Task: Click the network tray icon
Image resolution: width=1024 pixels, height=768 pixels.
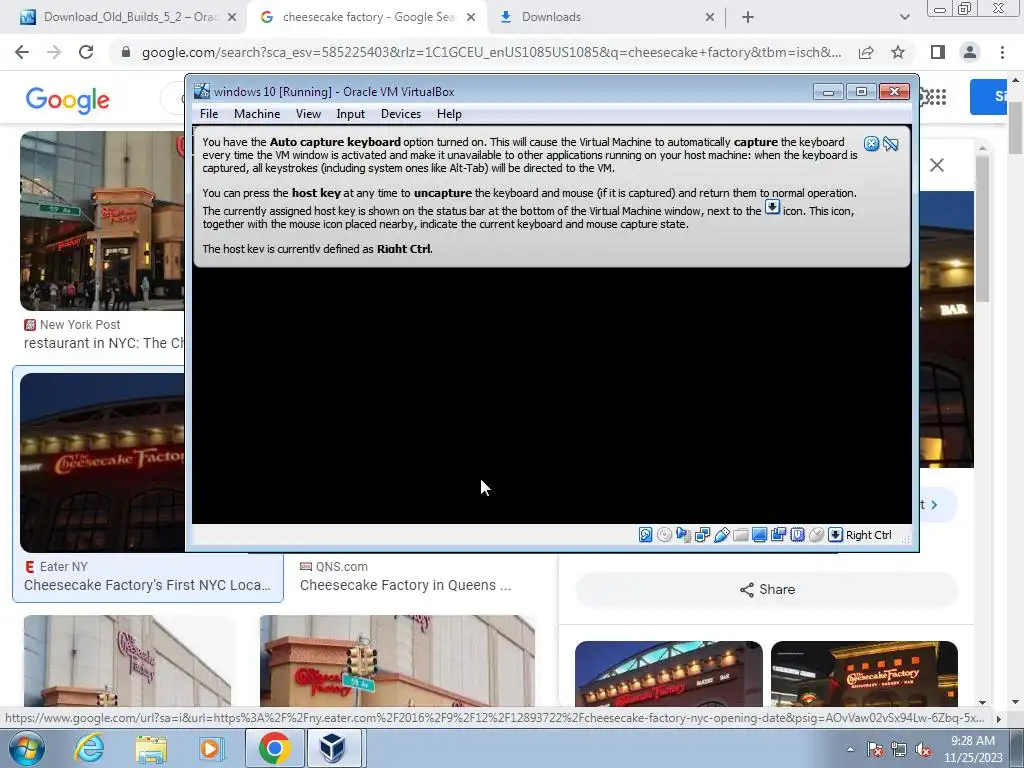Action: (899, 749)
